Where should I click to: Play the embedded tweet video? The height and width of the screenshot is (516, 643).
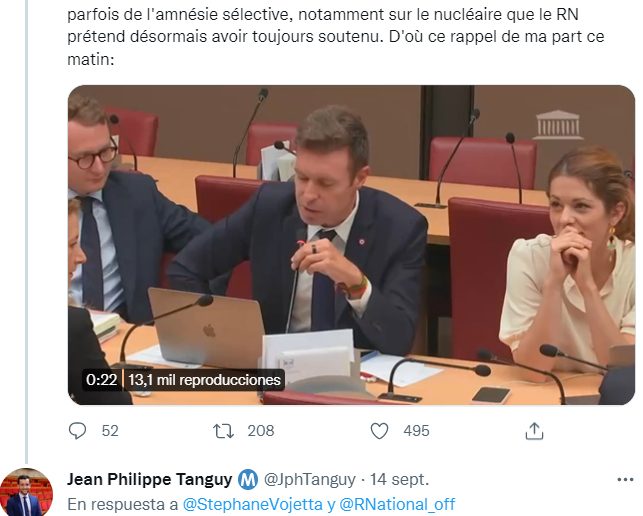[351, 245]
